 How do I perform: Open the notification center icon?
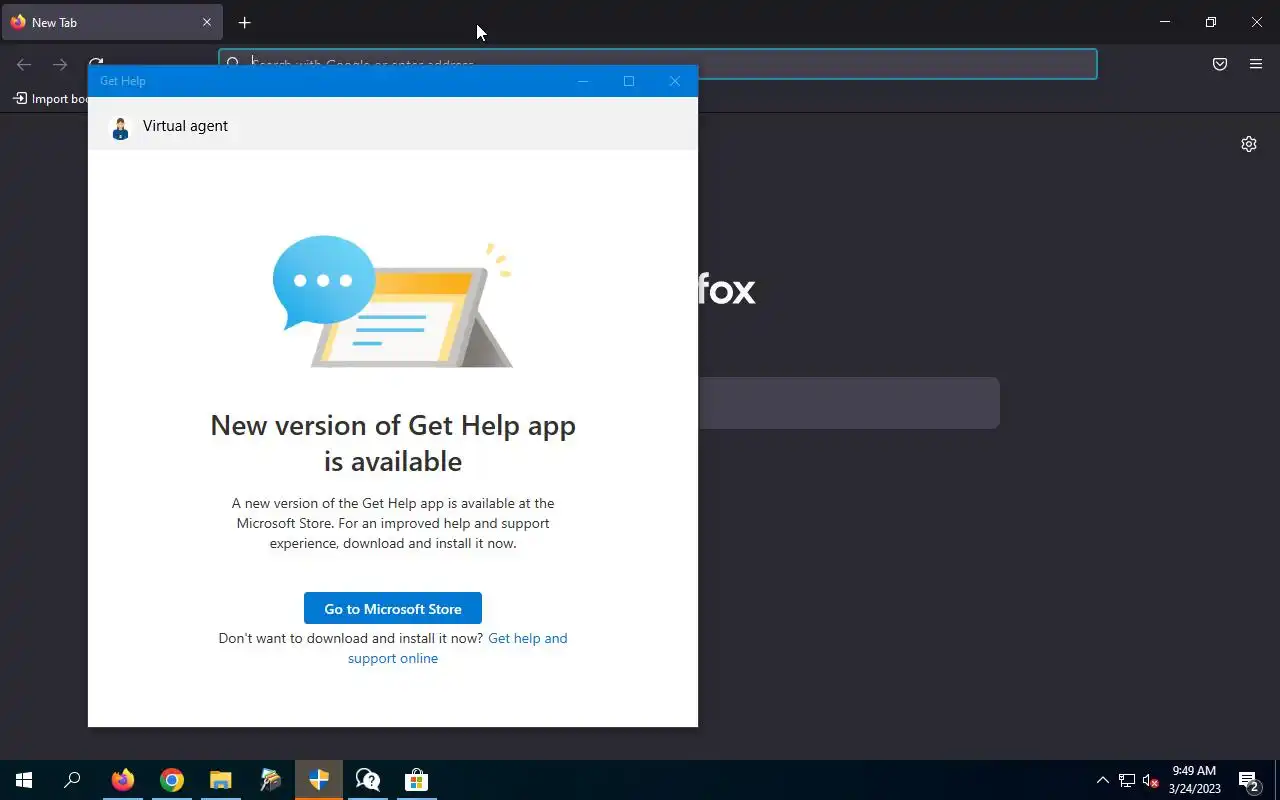tap(1248, 780)
